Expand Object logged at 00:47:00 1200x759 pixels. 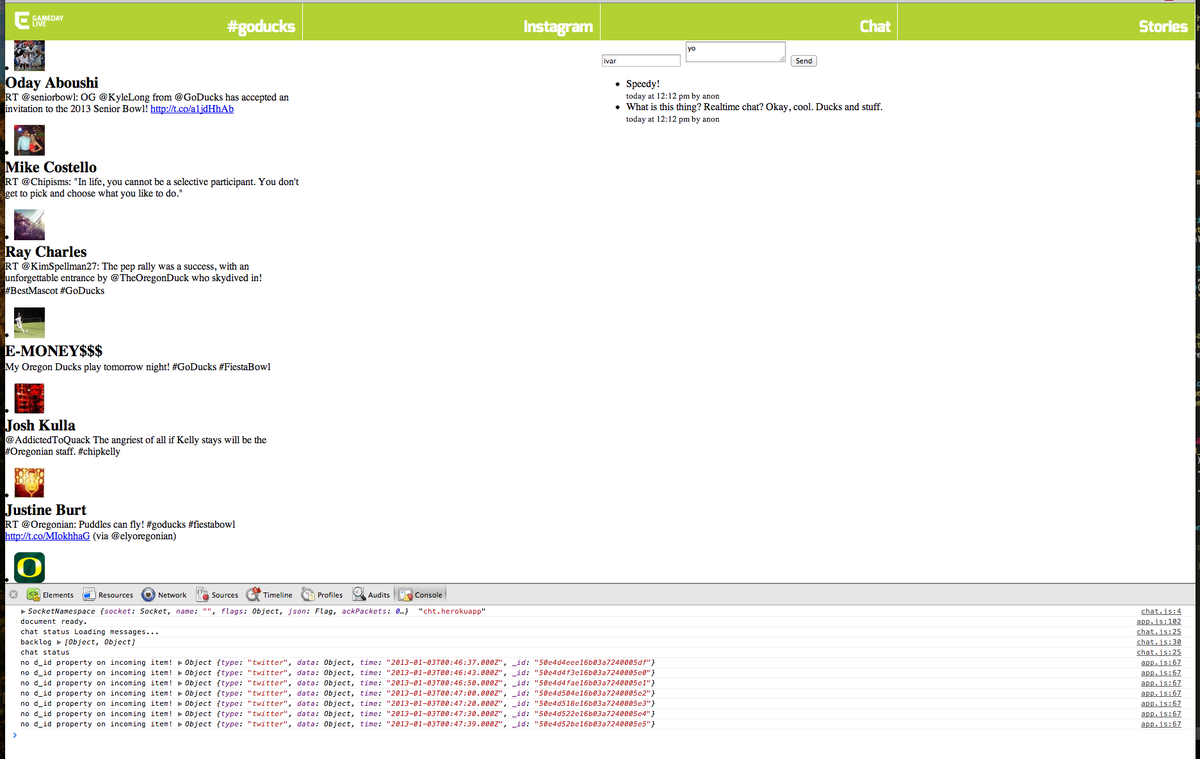pos(180,693)
